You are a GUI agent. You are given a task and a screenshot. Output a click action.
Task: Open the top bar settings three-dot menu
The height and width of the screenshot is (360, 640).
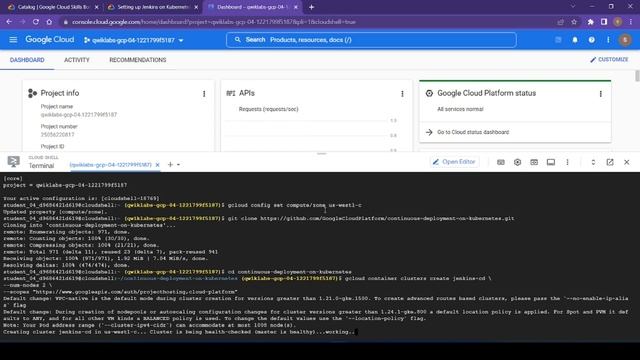click(x=608, y=40)
